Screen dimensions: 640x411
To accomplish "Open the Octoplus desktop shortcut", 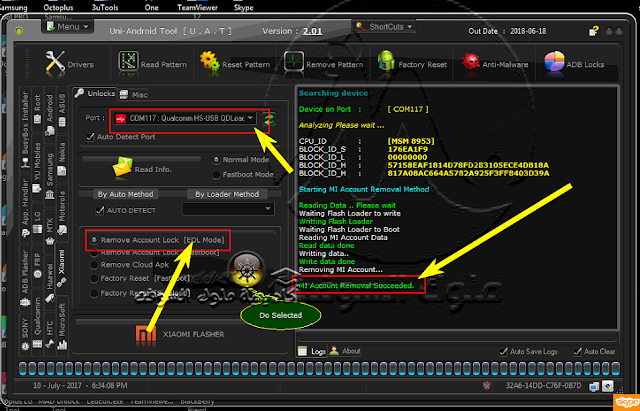I will point(58,7).
